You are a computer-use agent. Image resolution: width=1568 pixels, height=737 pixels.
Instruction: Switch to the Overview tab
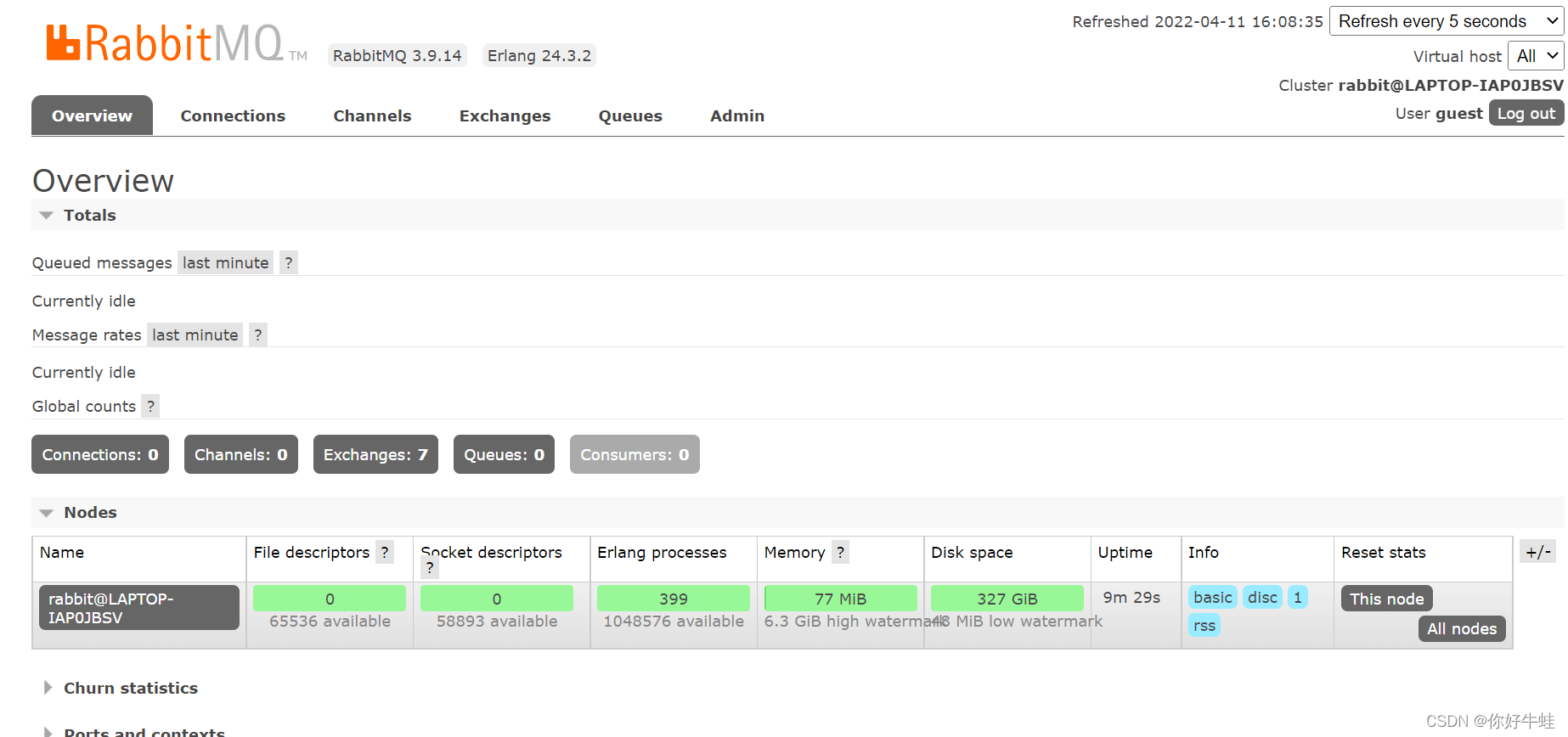pyautogui.click(x=92, y=115)
